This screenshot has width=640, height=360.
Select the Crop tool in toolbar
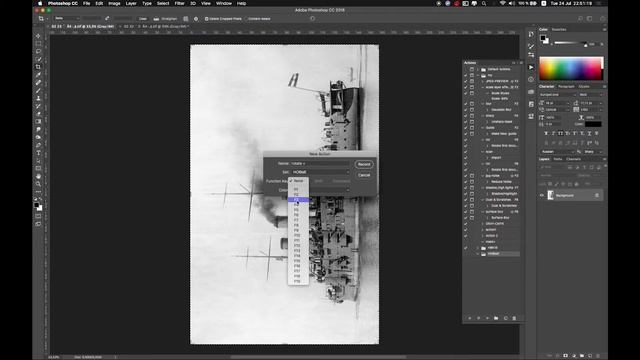point(38,67)
